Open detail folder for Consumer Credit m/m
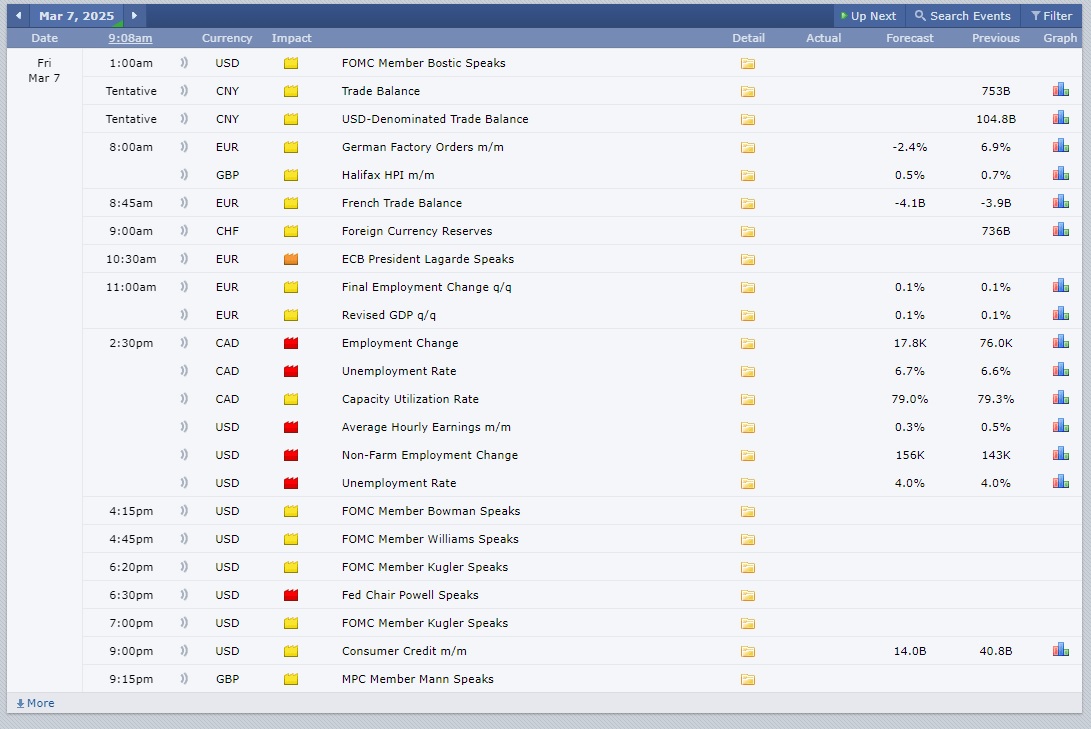Screen dimensions: 1091x729 coord(748,652)
